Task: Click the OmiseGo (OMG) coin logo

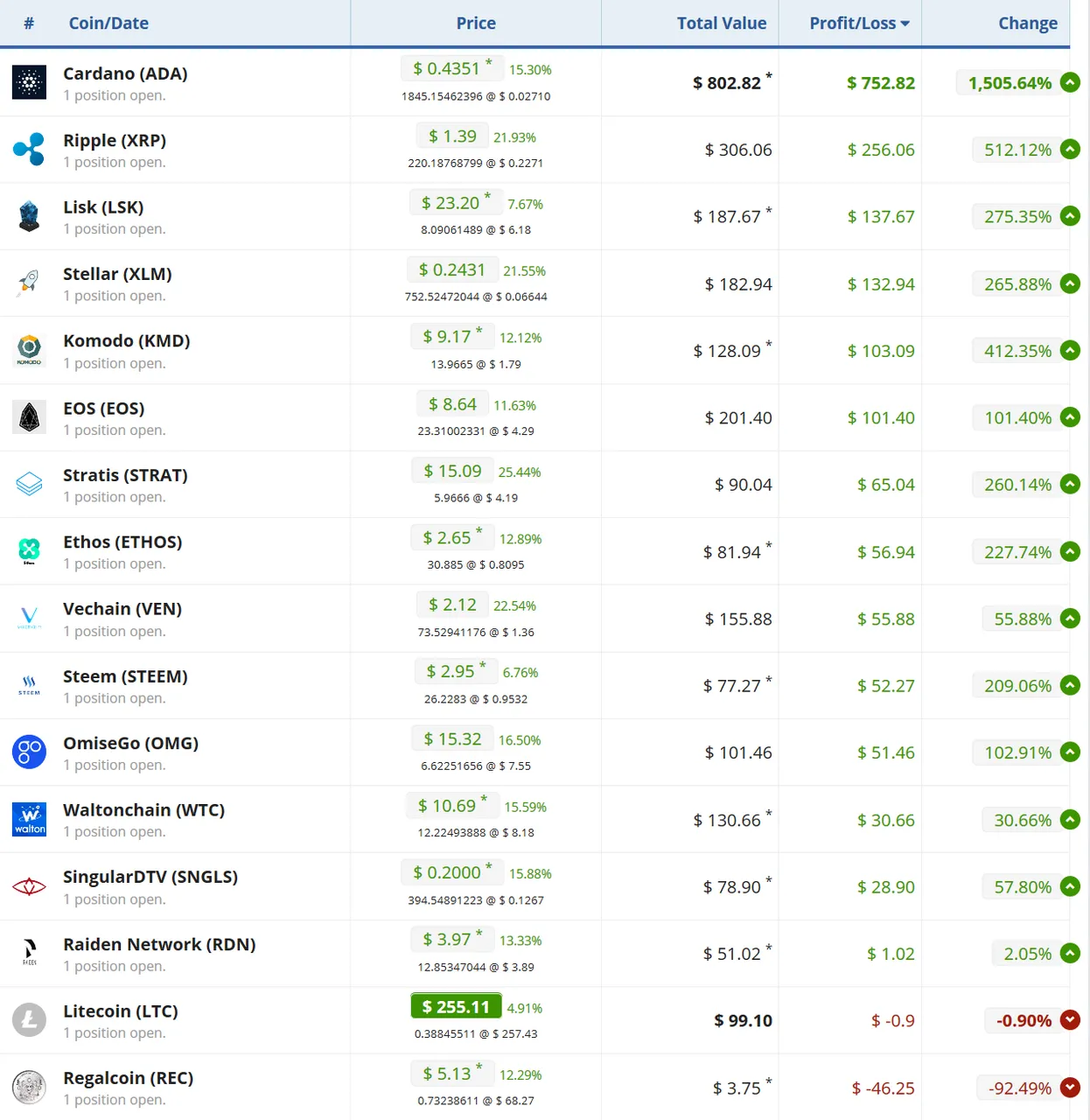Action: tap(29, 752)
